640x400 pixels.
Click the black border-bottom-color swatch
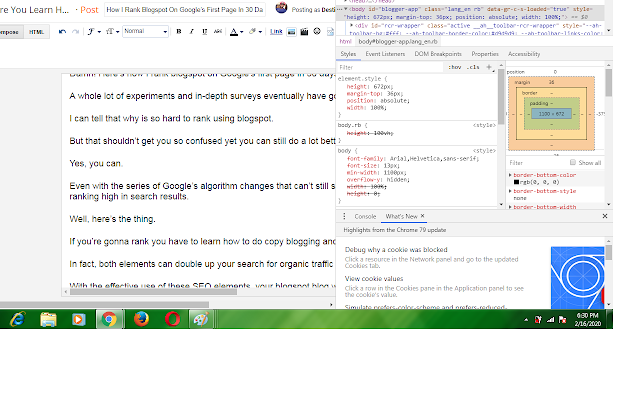[x=516, y=182]
